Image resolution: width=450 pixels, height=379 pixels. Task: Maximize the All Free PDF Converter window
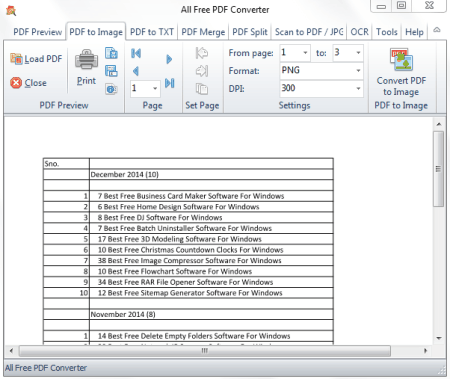coord(402,5)
